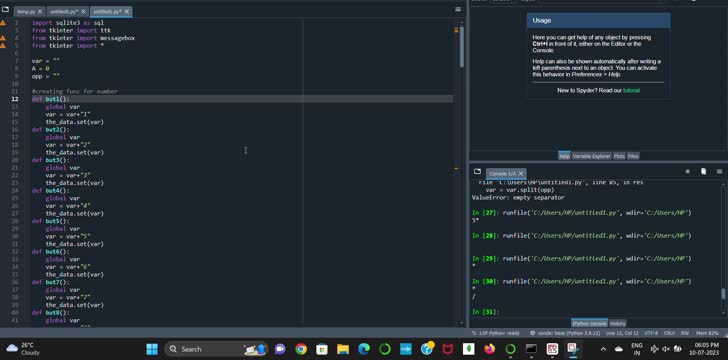The height and width of the screenshot is (360, 728).
Task: Switch to the History tab
Action: pos(618,323)
